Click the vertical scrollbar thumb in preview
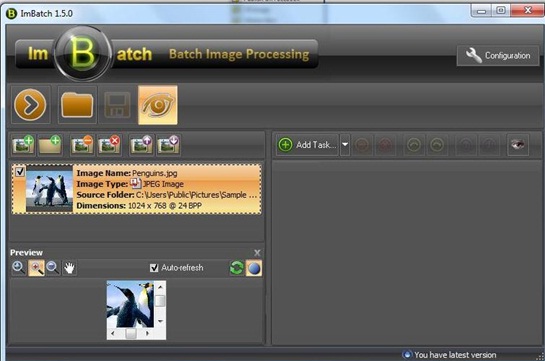 pos(160,301)
